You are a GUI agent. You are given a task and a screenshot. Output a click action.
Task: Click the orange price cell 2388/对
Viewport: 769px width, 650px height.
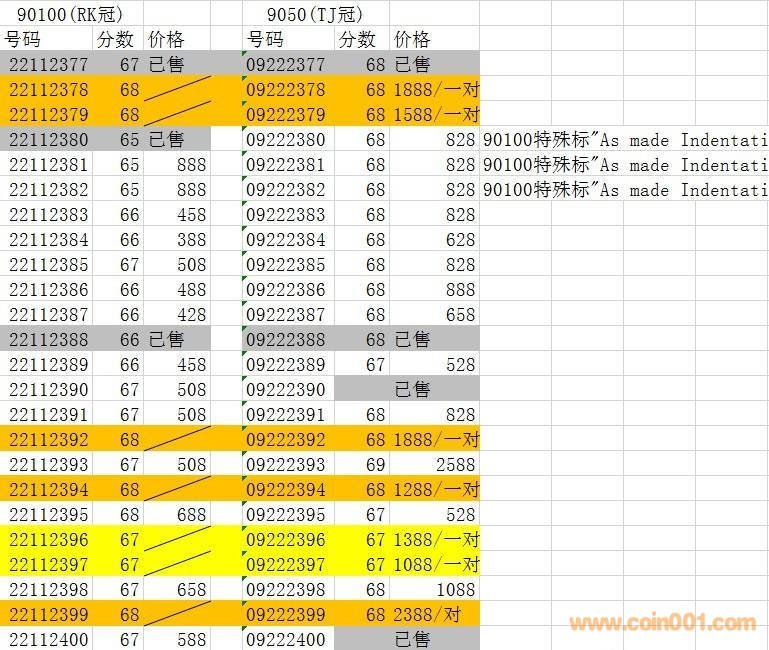pos(435,615)
